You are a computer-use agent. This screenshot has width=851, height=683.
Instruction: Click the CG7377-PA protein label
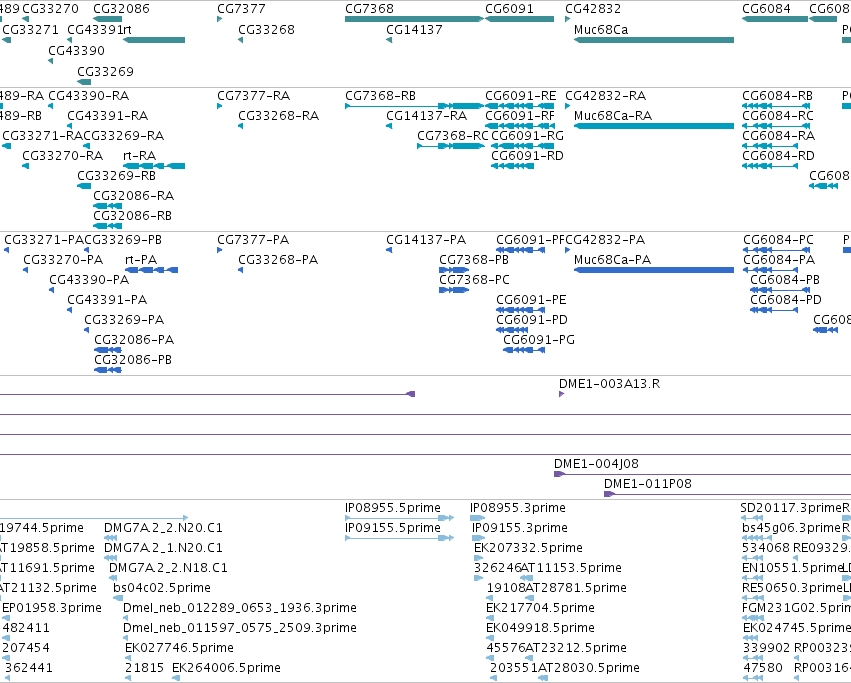(x=253, y=239)
